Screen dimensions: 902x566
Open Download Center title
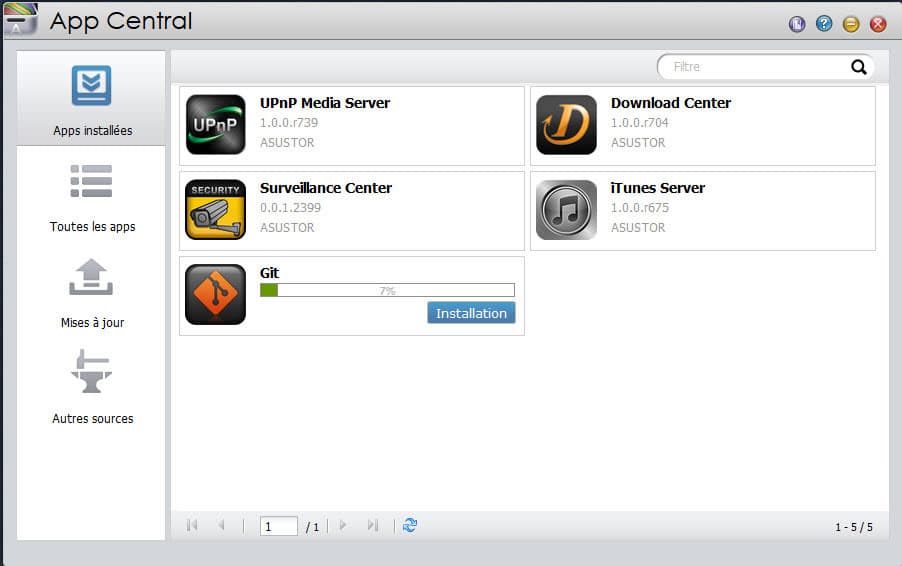point(671,103)
